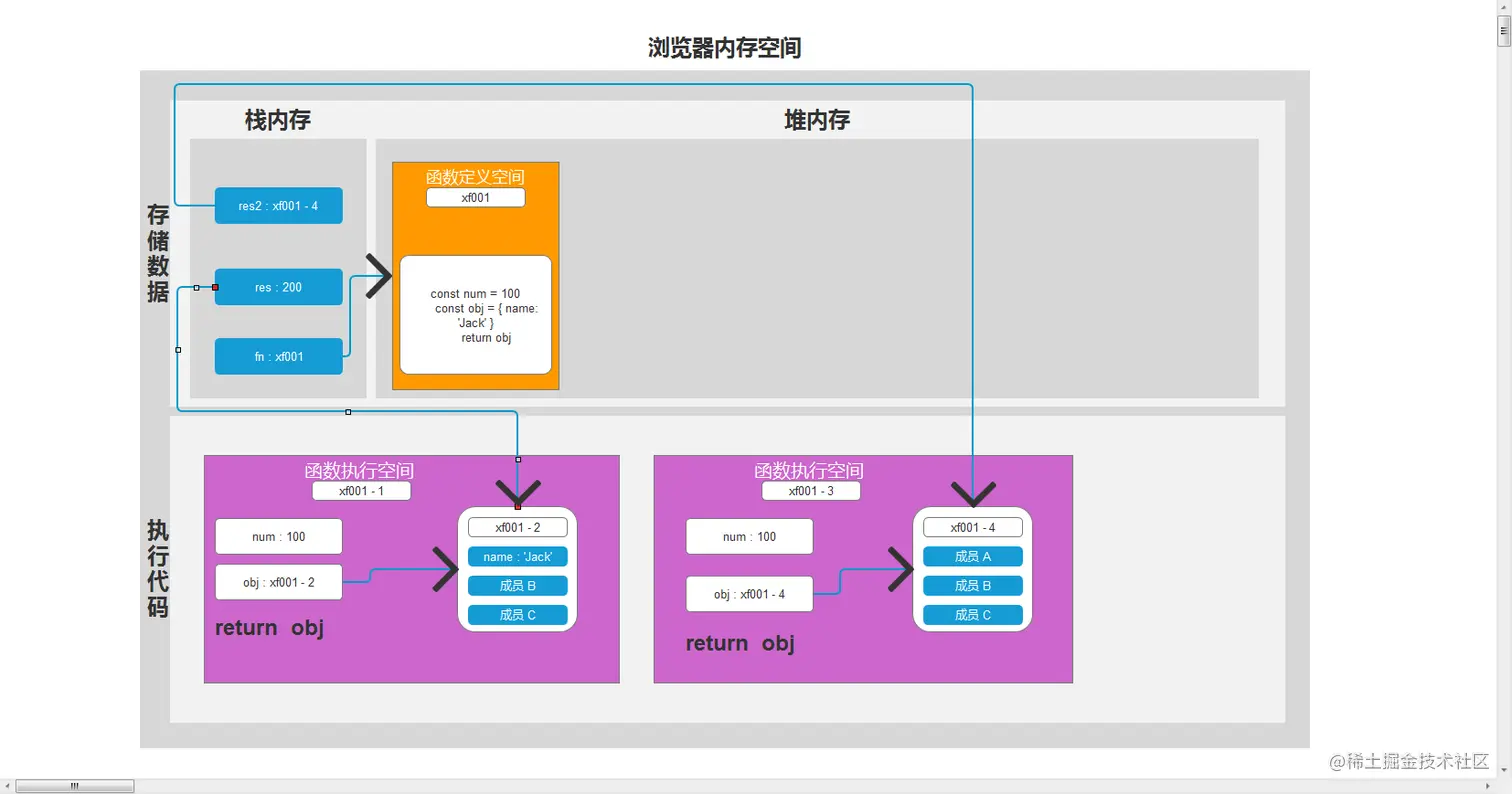Select the 'num : 100' box in xf001 - 1 space
Screen dimensions: 1512x794
(279, 536)
